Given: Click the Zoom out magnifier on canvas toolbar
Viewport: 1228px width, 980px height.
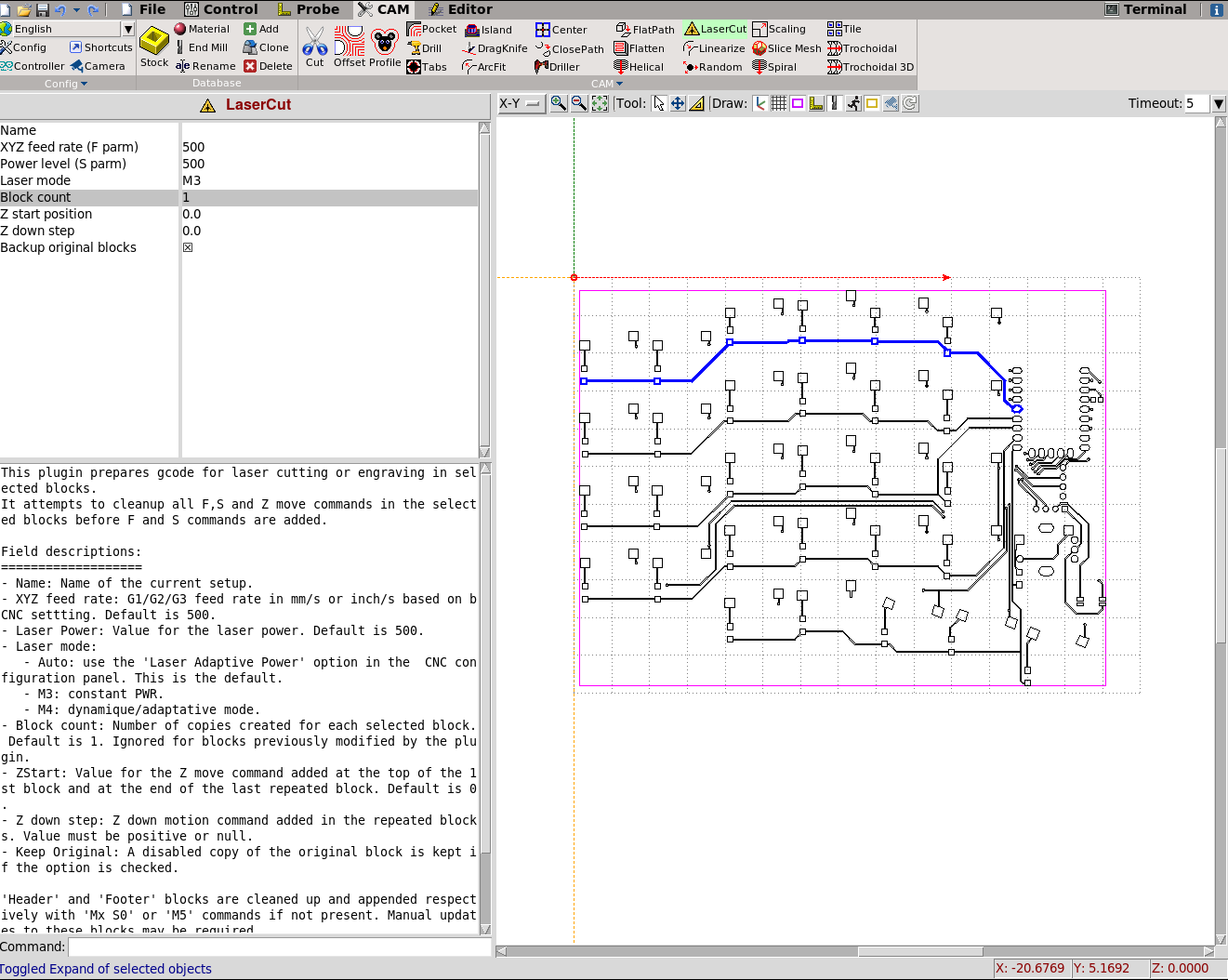Looking at the screenshot, I should (x=579, y=103).
